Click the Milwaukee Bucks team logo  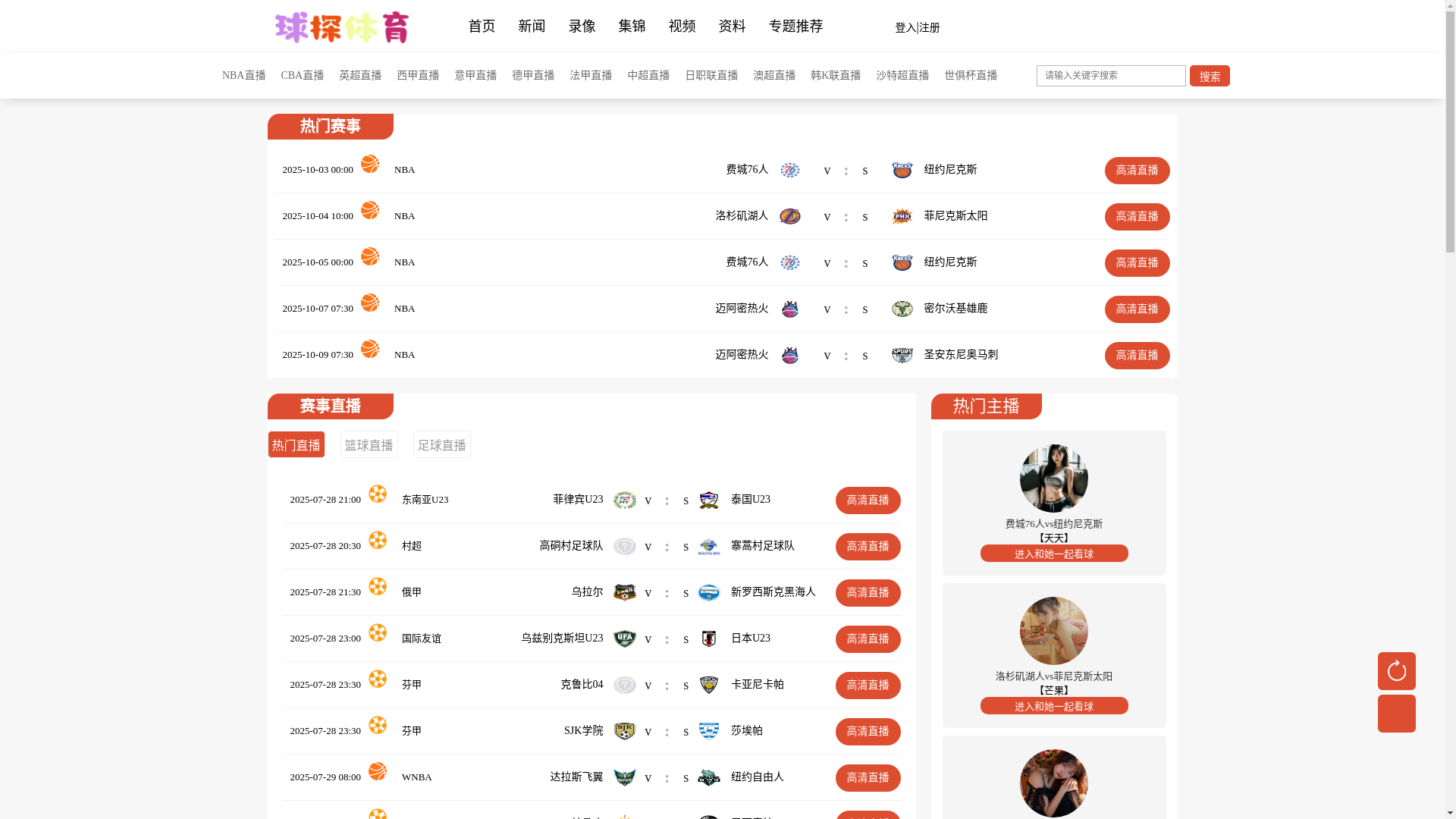point(902,309)
